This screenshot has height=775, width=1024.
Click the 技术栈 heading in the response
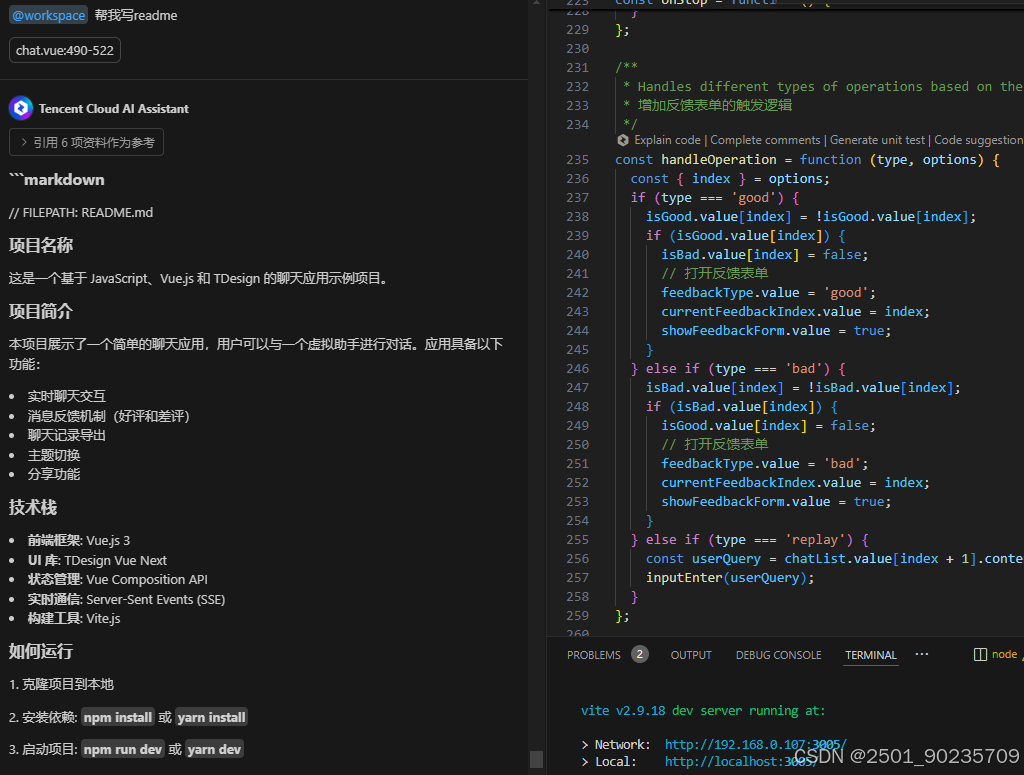(33, 507)
